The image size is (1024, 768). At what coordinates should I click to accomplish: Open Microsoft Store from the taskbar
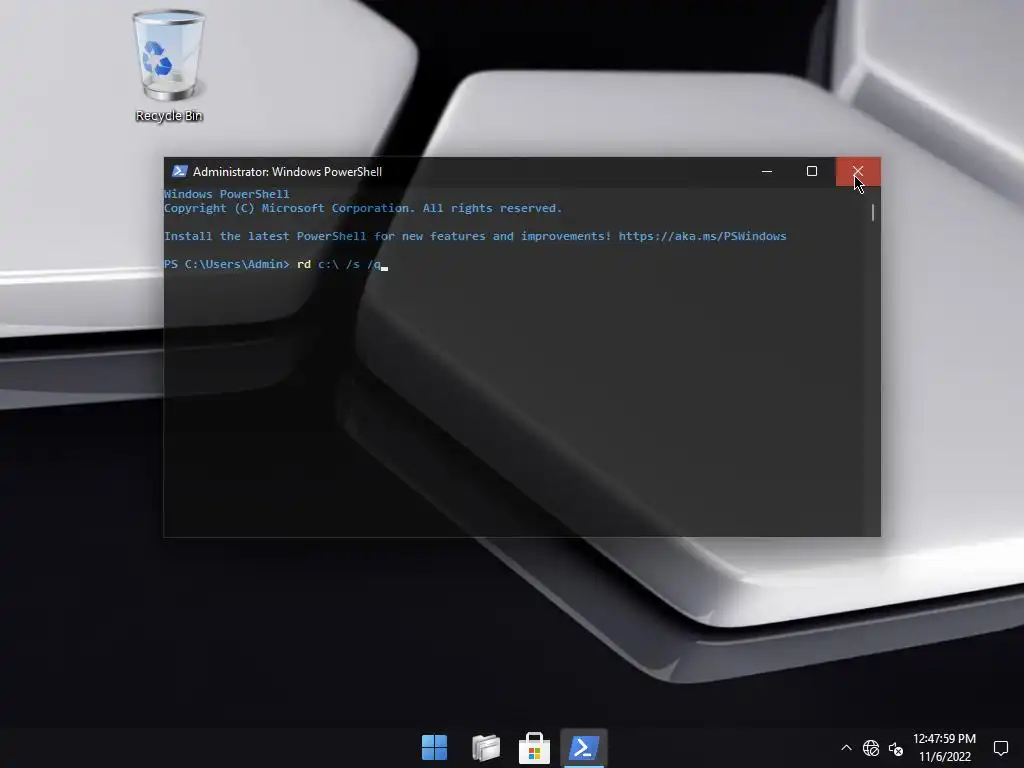(x=534, y=748)
